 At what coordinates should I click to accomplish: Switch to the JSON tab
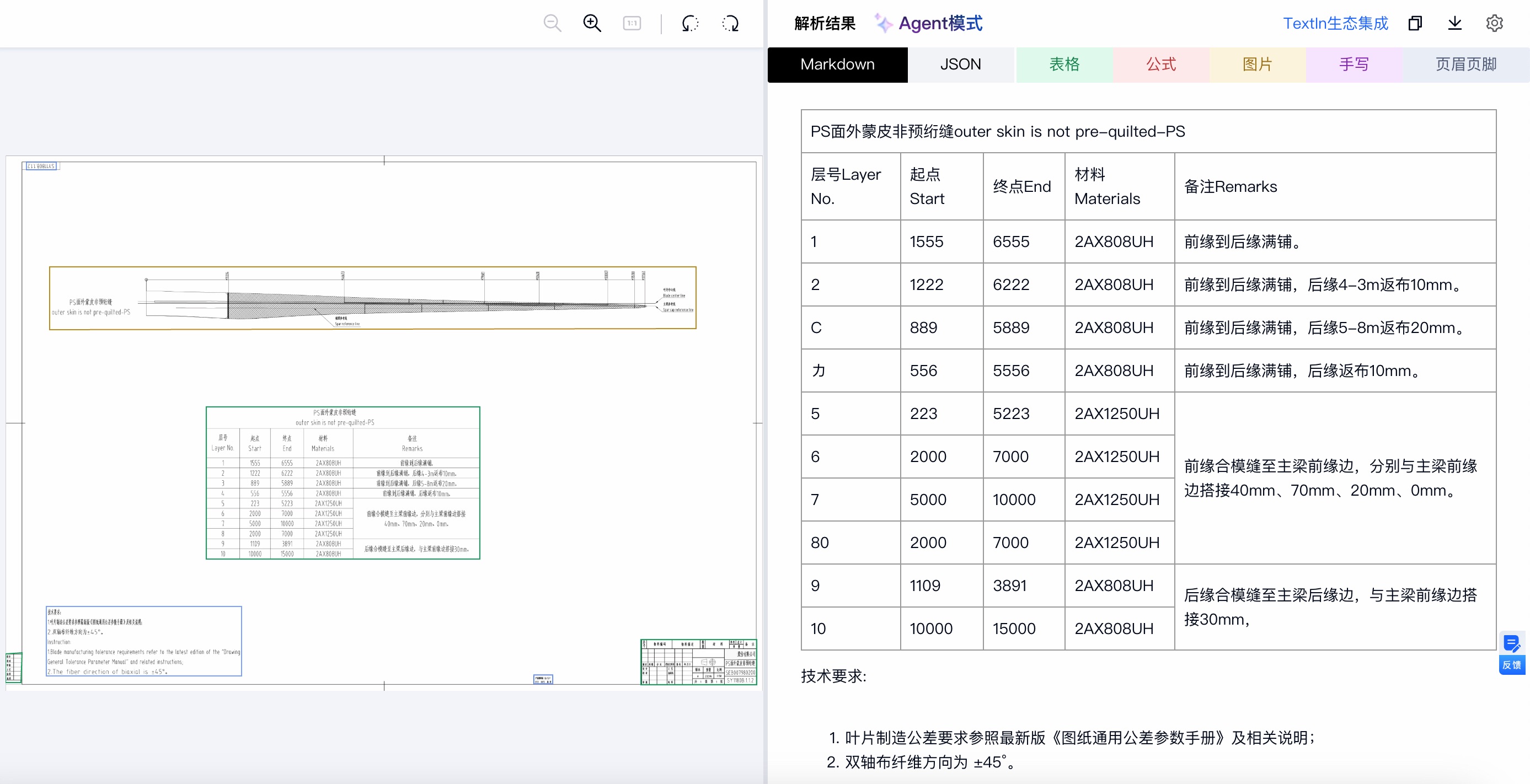coord(960,64)
